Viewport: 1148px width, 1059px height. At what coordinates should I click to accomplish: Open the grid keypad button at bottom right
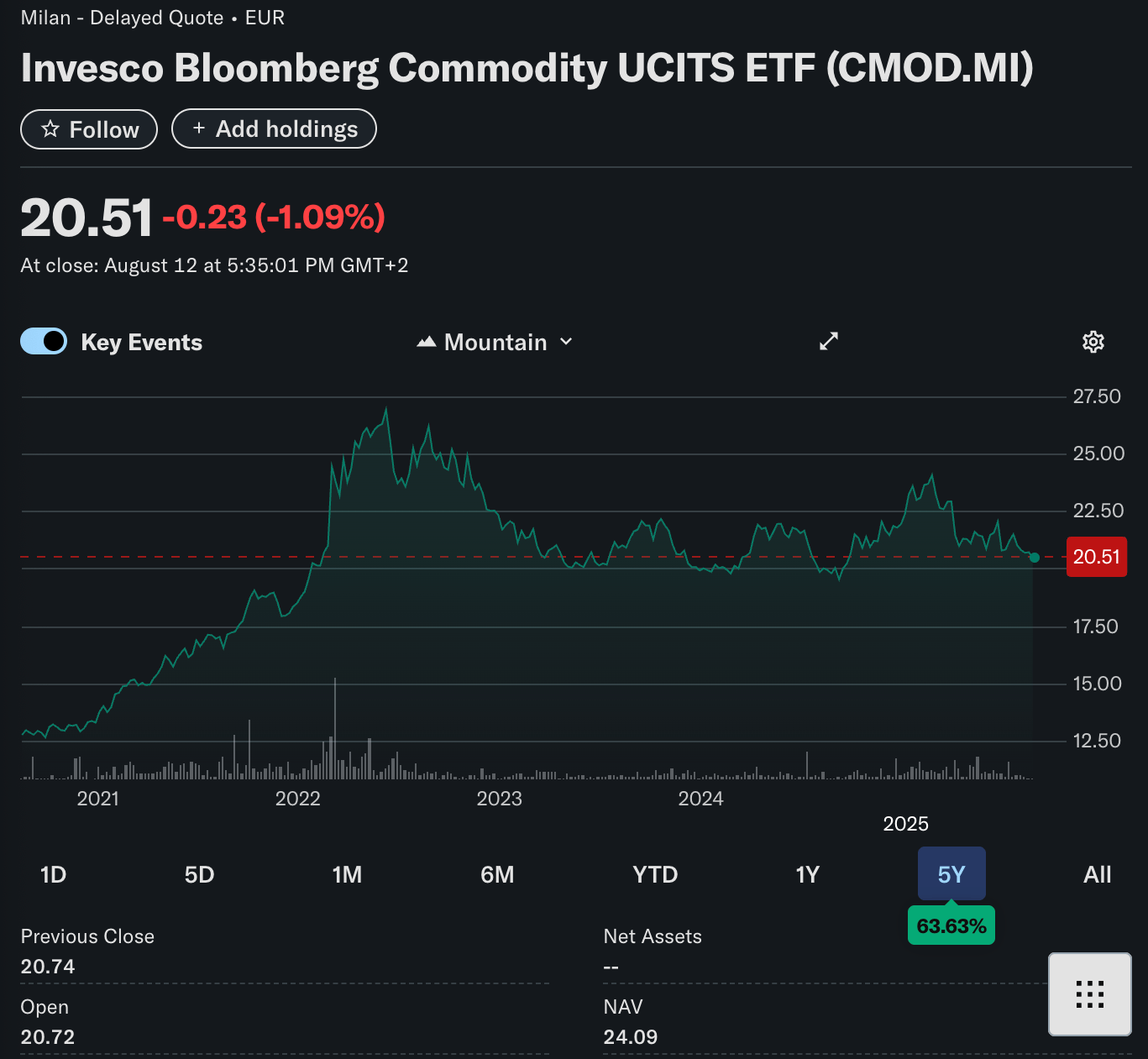point(1089,994)
